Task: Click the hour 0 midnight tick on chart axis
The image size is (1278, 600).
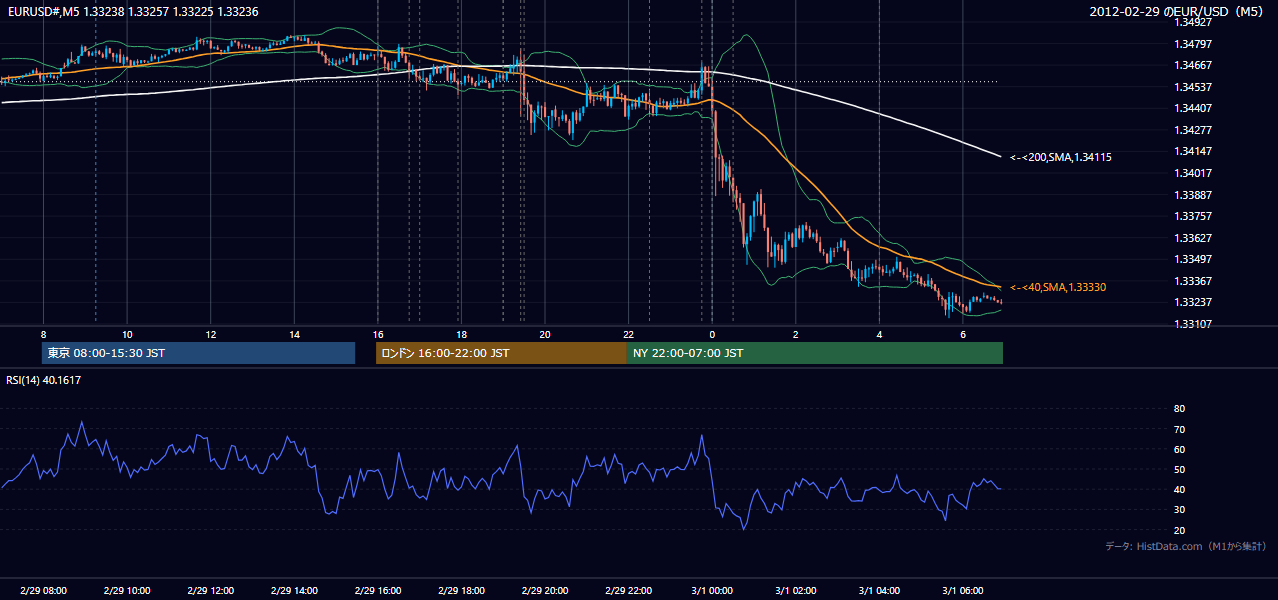Action: [x=712, y=333]
